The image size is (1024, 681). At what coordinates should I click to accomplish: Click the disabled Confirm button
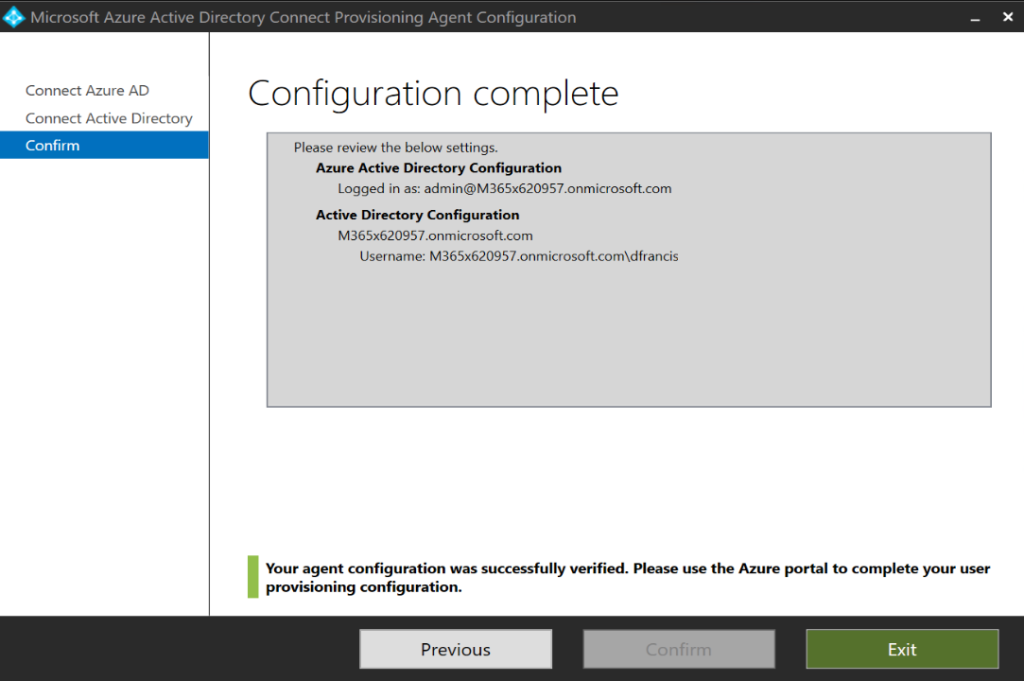pyautogui.click(x=678, y=648)
